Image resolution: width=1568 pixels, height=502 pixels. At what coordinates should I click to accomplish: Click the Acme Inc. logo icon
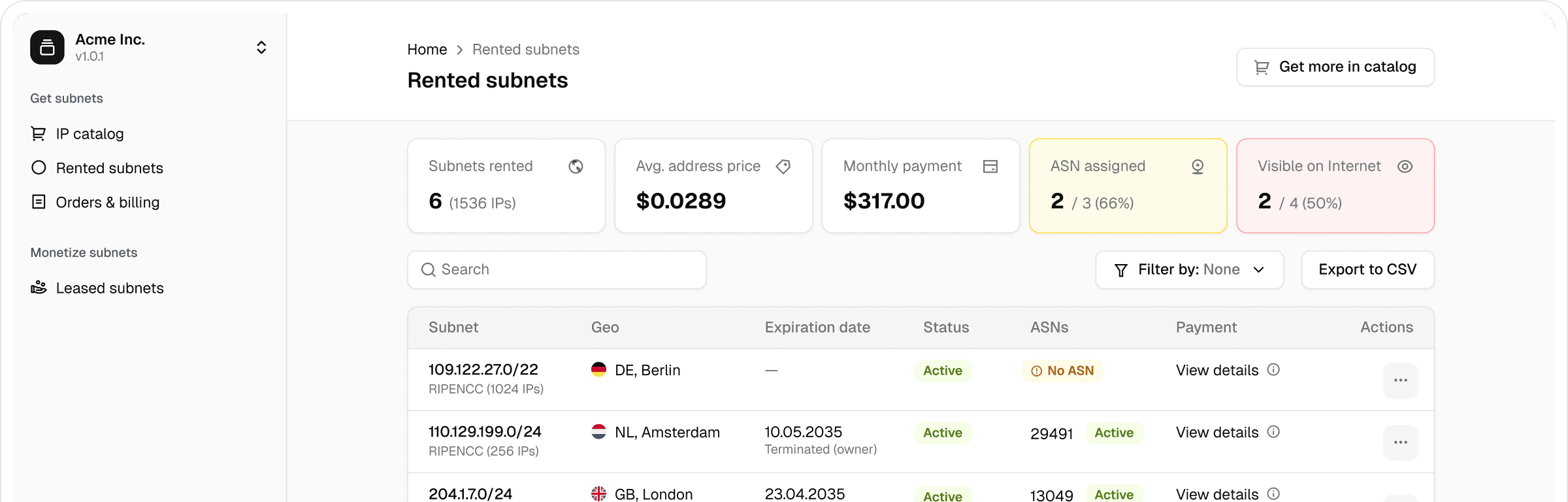pyautogui.click(x=47, y=47)
